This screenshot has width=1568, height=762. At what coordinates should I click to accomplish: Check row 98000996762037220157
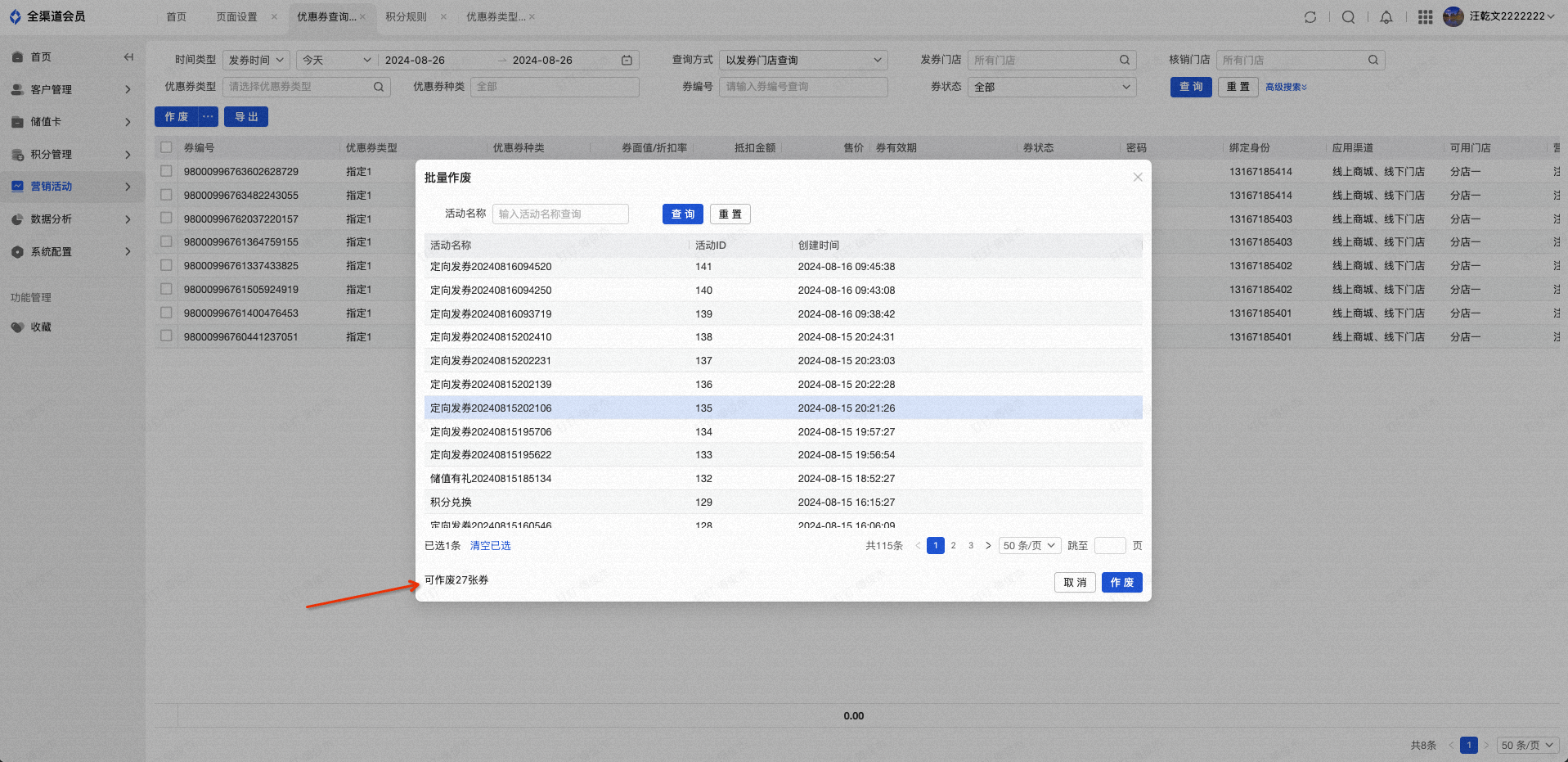coord(167,219)
